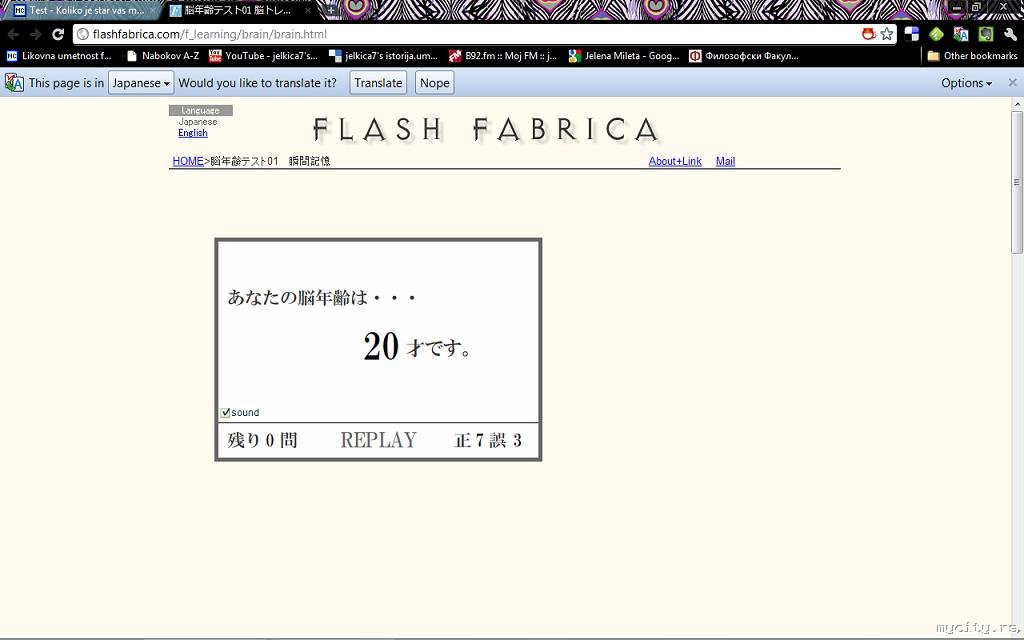Open the jelkica7's istorija.um... bookmark

(383, 56)
